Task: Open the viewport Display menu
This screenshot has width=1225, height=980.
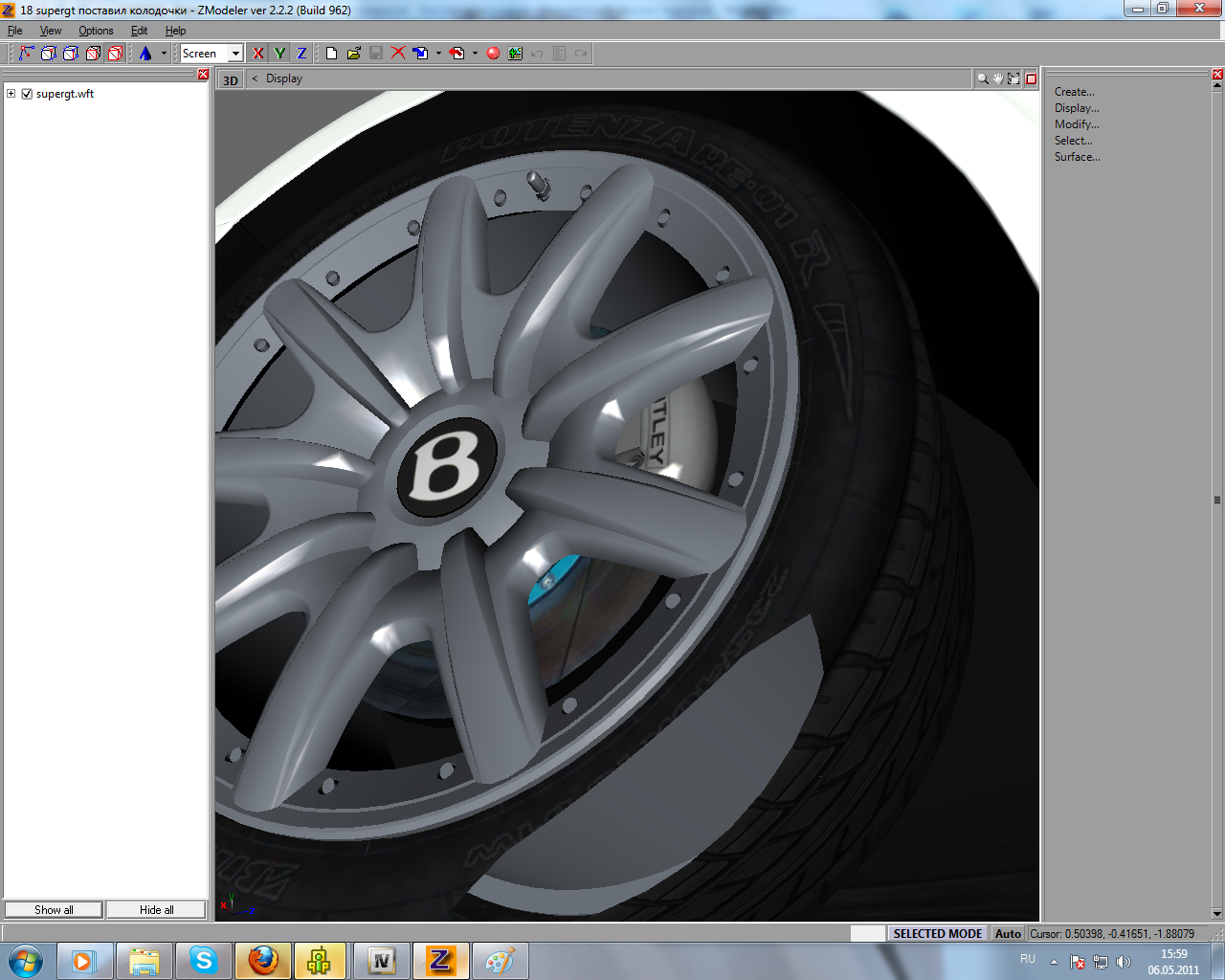Action: (x=284, y=78)
